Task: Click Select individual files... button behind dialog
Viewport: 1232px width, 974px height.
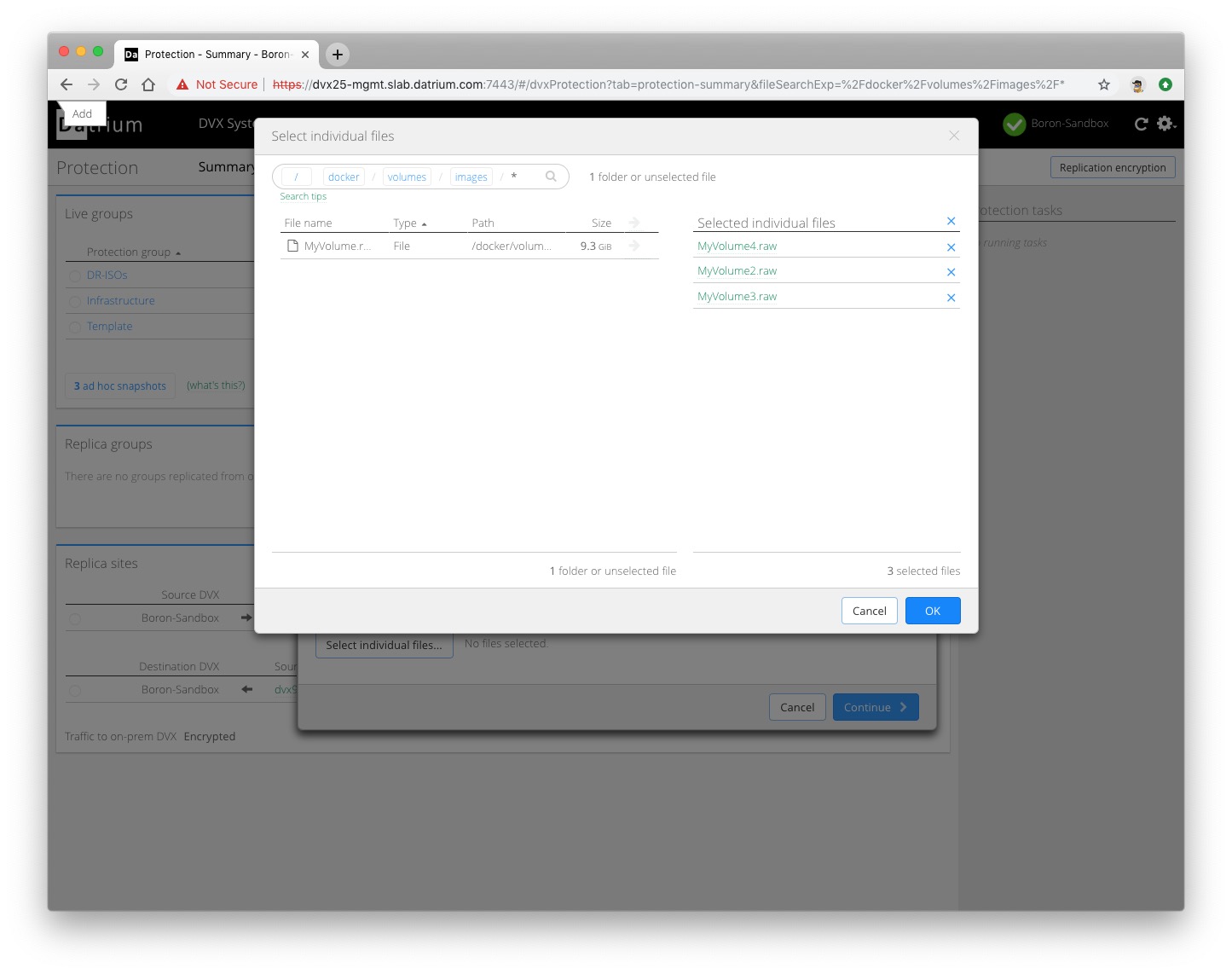Action: [x=384, y=645]
